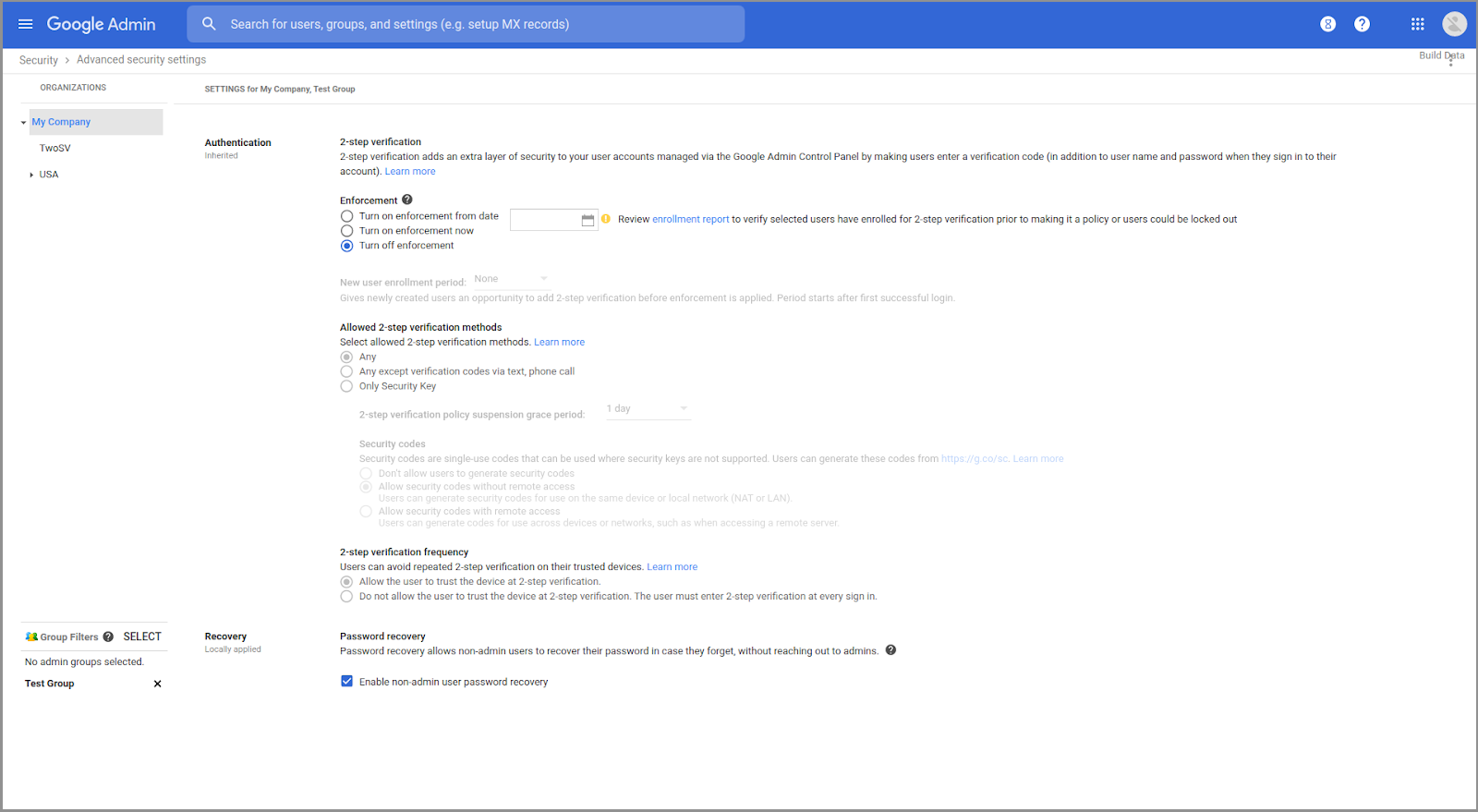
Task: Open the help question mark in the header
Action: pos(1362,24)
